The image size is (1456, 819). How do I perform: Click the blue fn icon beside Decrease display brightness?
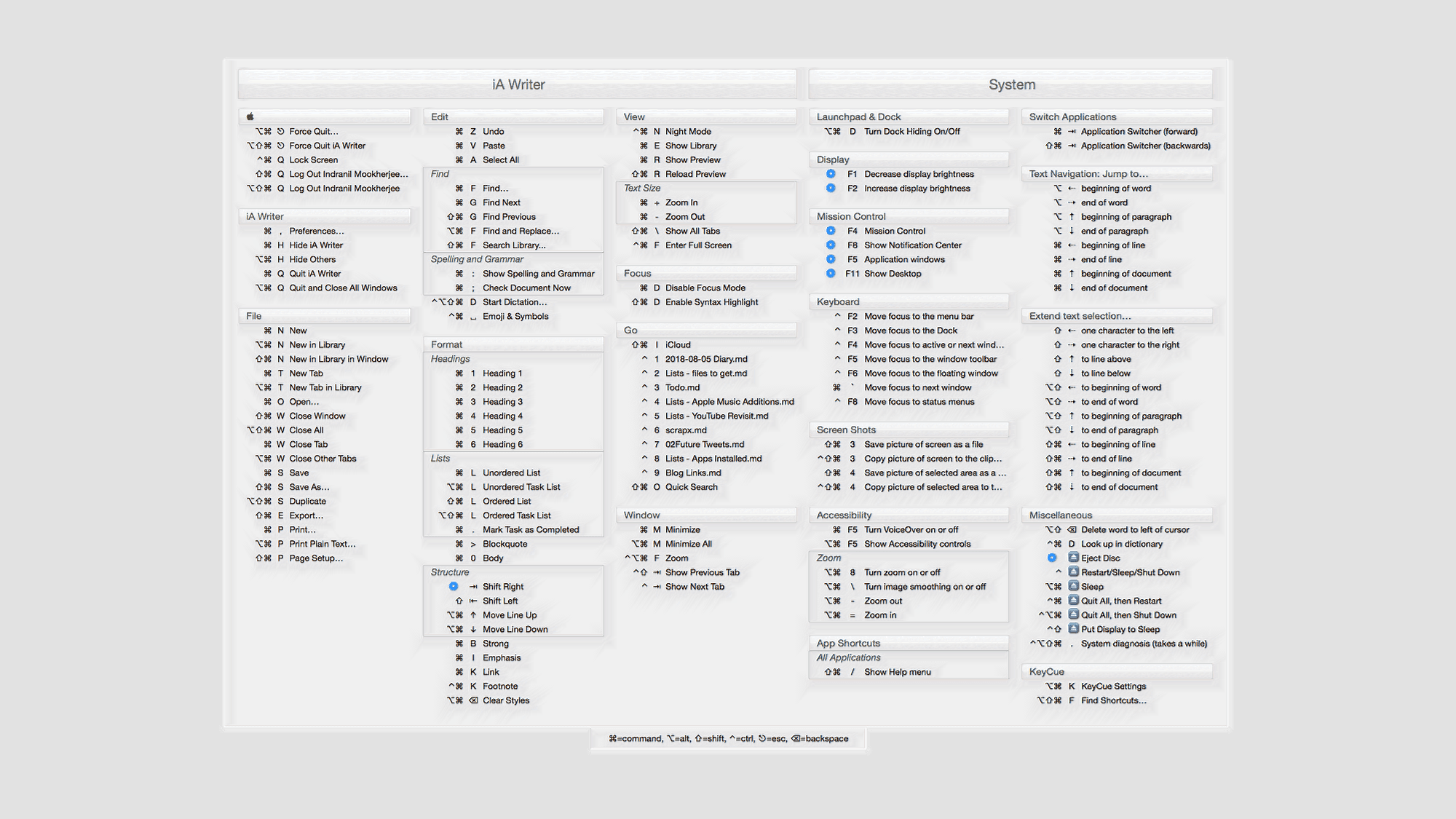831,174
